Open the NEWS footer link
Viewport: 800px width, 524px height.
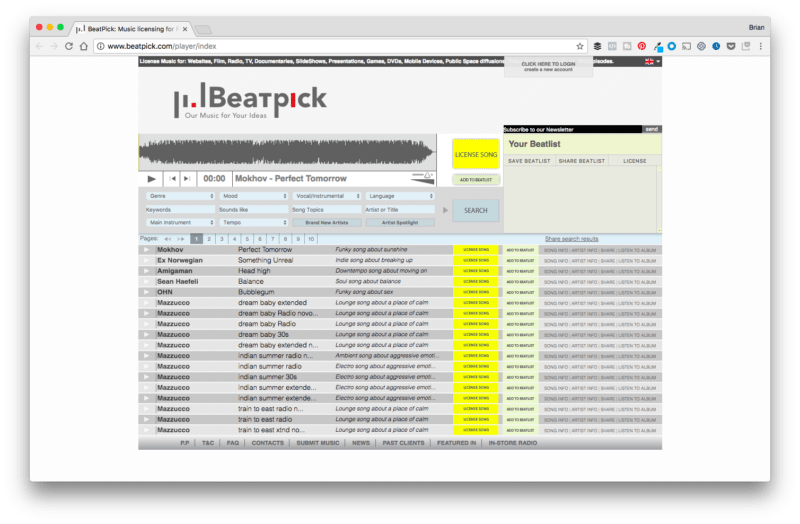tap(361, 443)
